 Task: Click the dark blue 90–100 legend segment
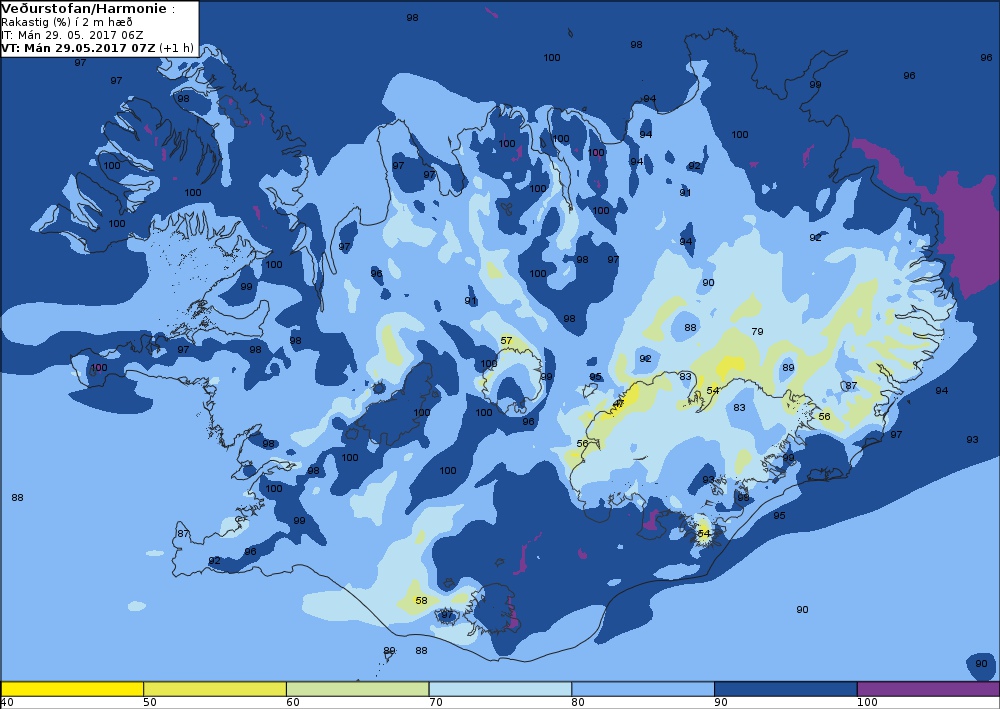(786, 689)
